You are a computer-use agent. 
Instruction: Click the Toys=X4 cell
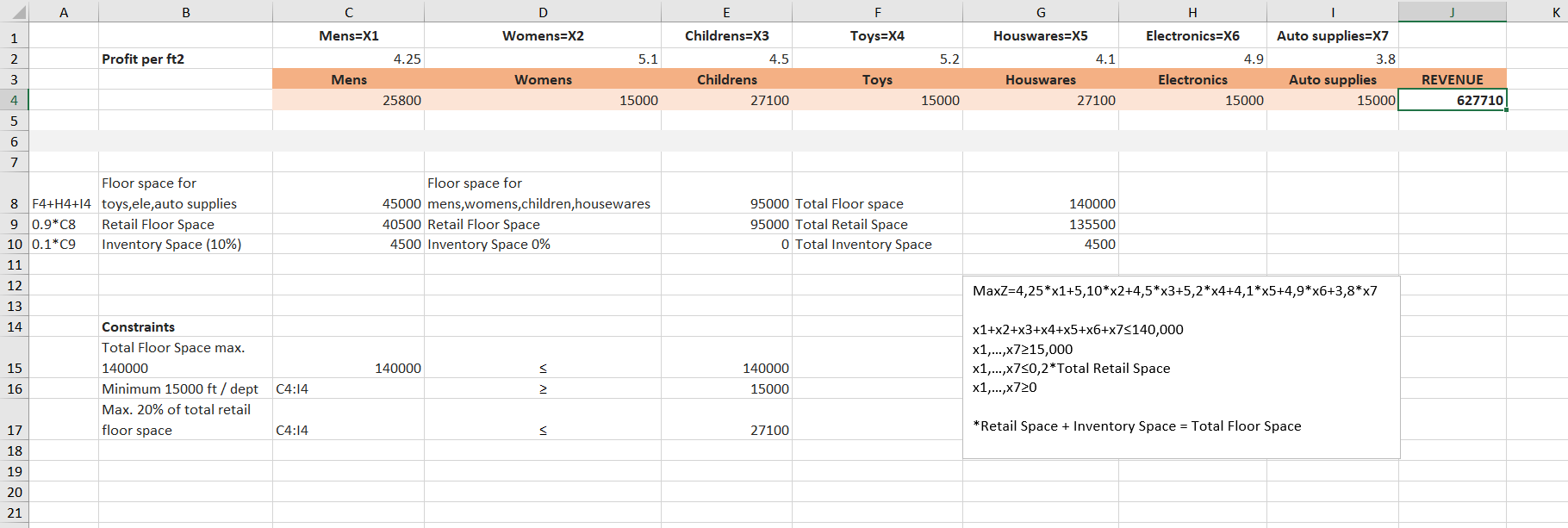(x=877, y=35)
